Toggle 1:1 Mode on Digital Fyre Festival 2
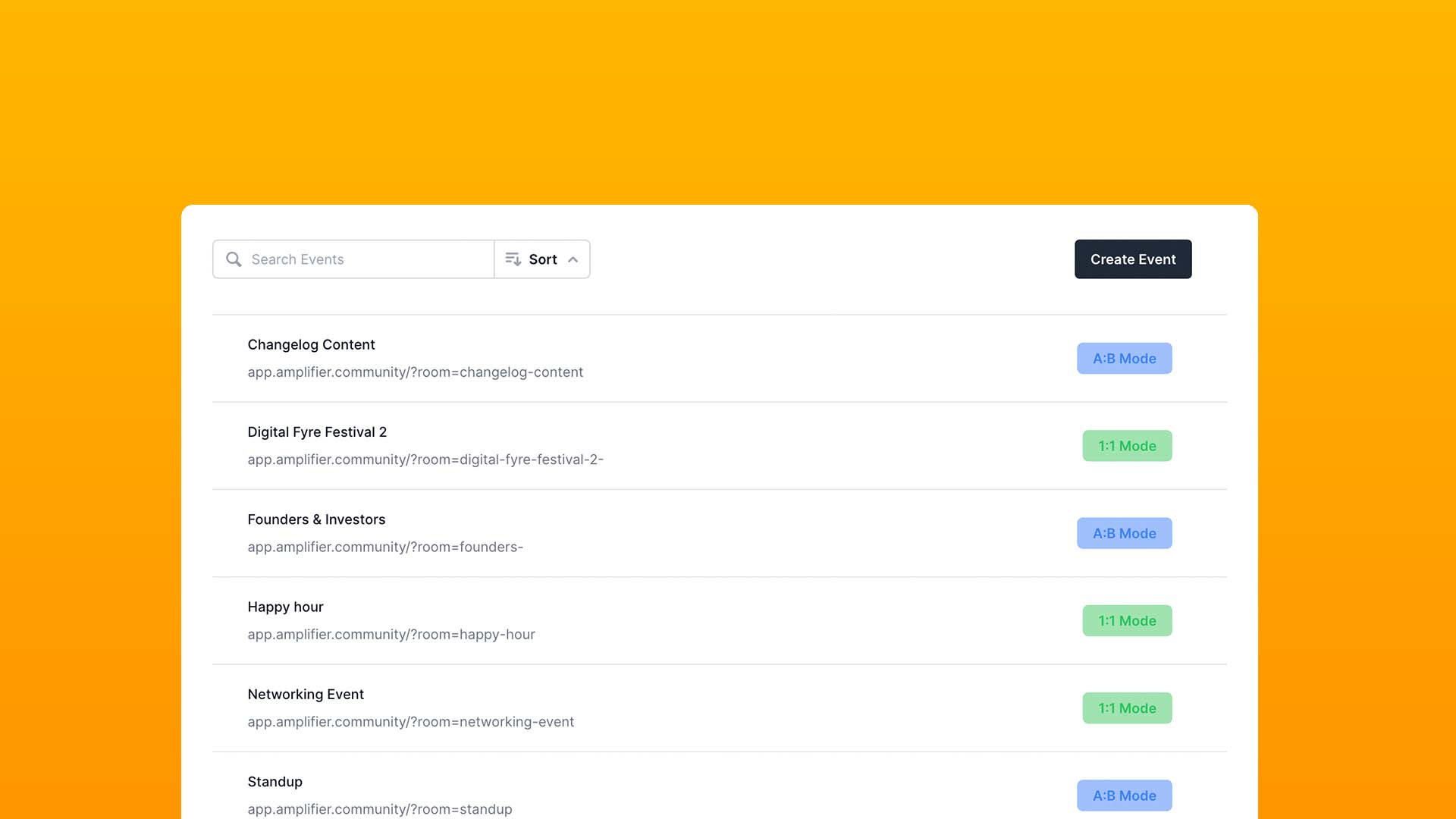Screen dimensions: 1456x819 pos(1127,446)
